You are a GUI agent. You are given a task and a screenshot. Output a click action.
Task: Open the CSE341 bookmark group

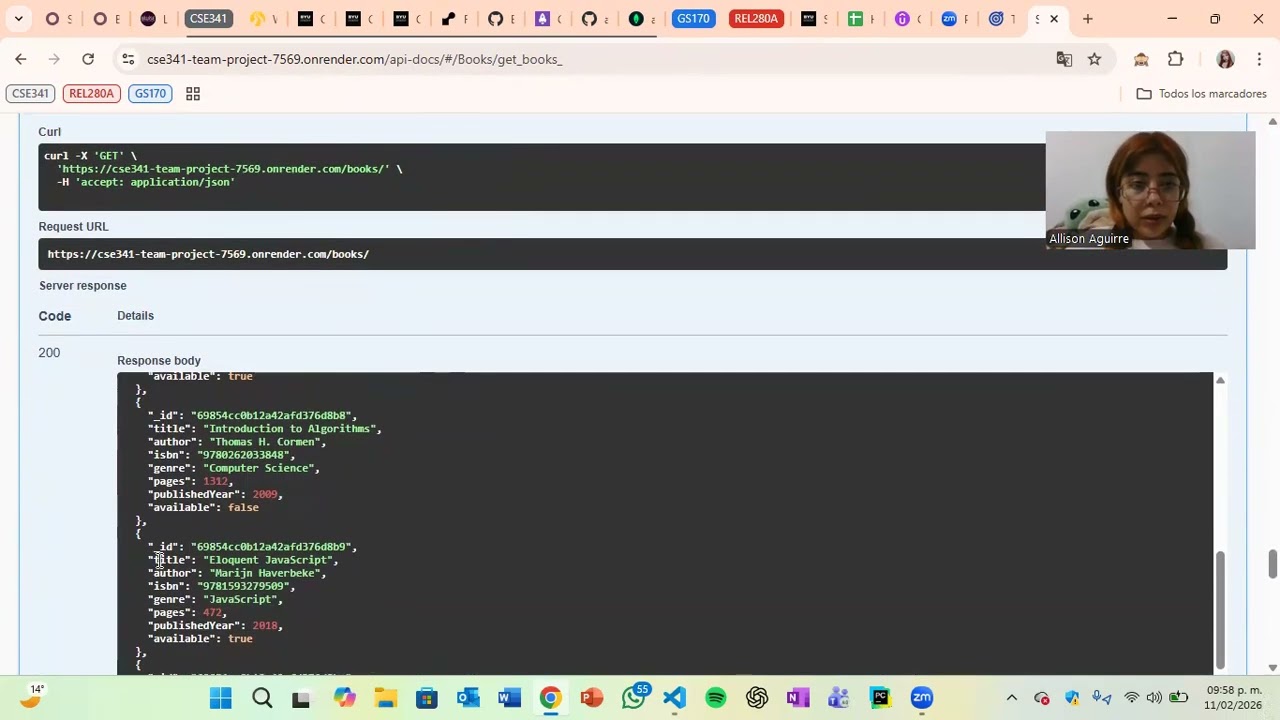tap(30, 93)
